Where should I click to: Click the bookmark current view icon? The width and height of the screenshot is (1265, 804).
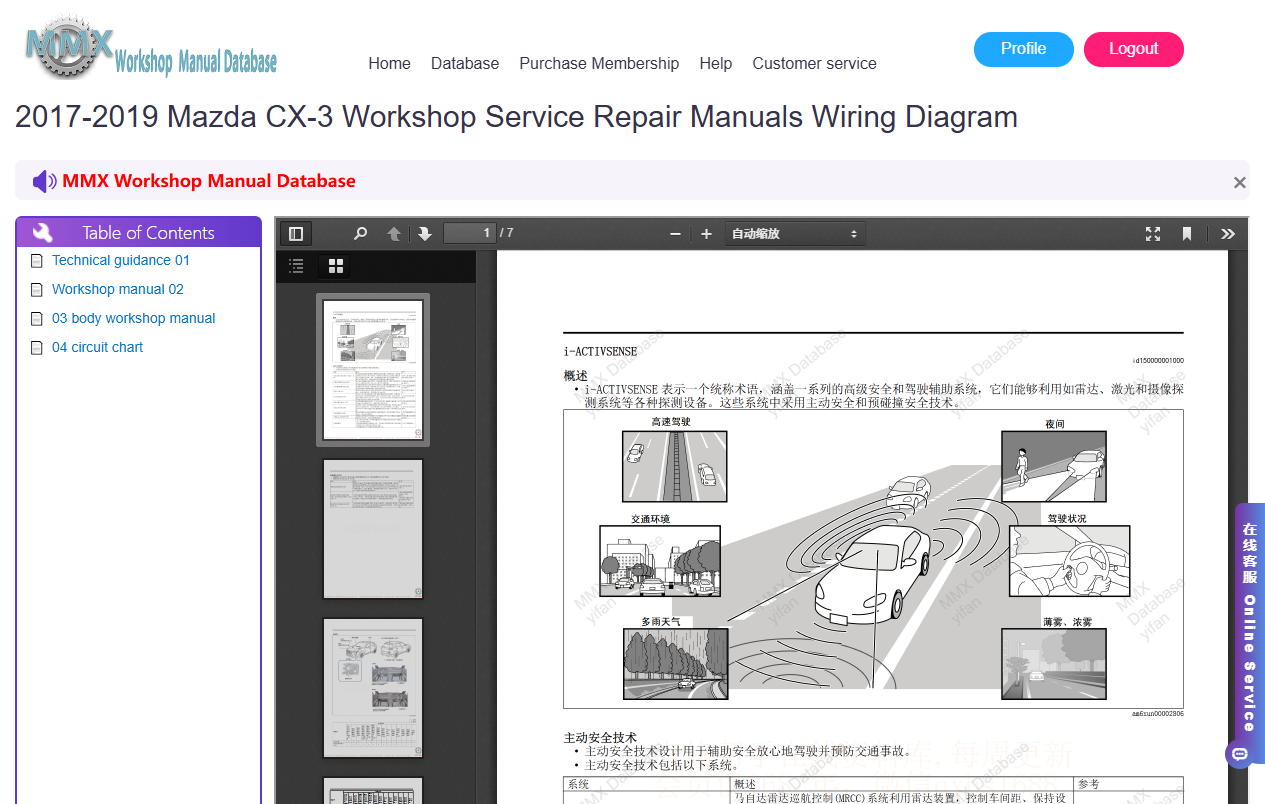click(1187, 234)
